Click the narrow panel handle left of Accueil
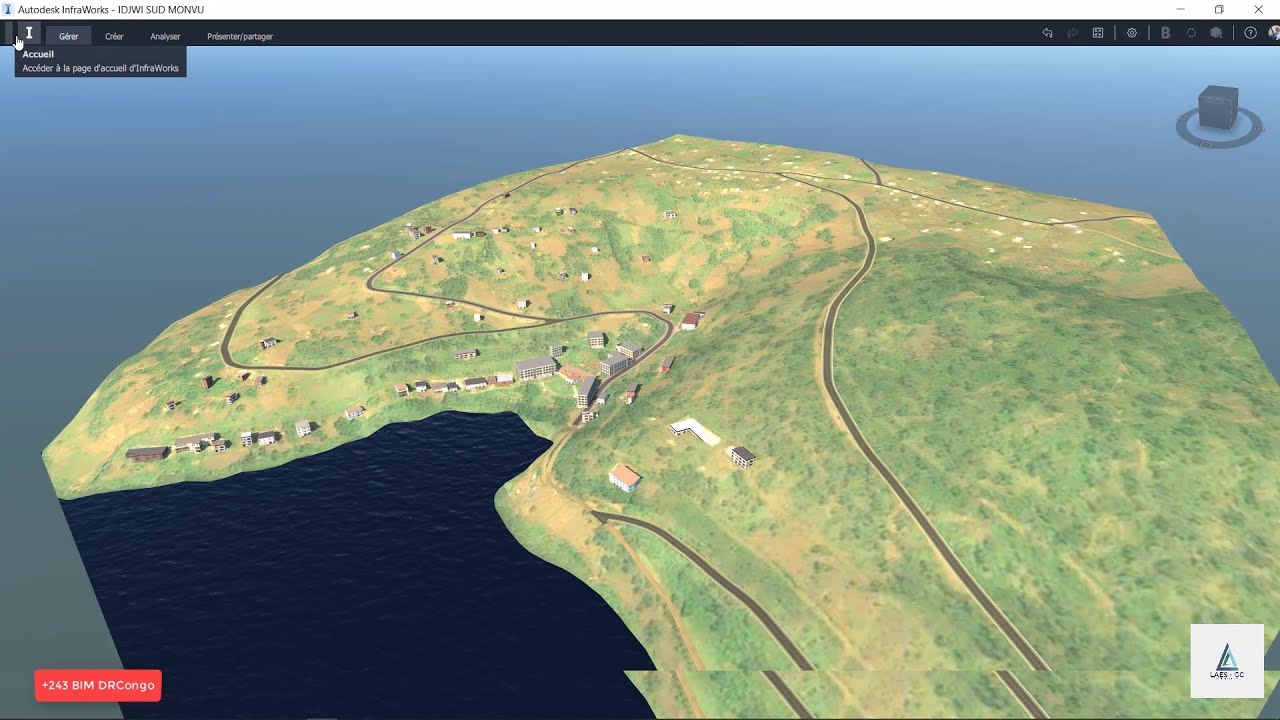The image size is (1280, 720). pyautogui.click(x=11, y=33)
